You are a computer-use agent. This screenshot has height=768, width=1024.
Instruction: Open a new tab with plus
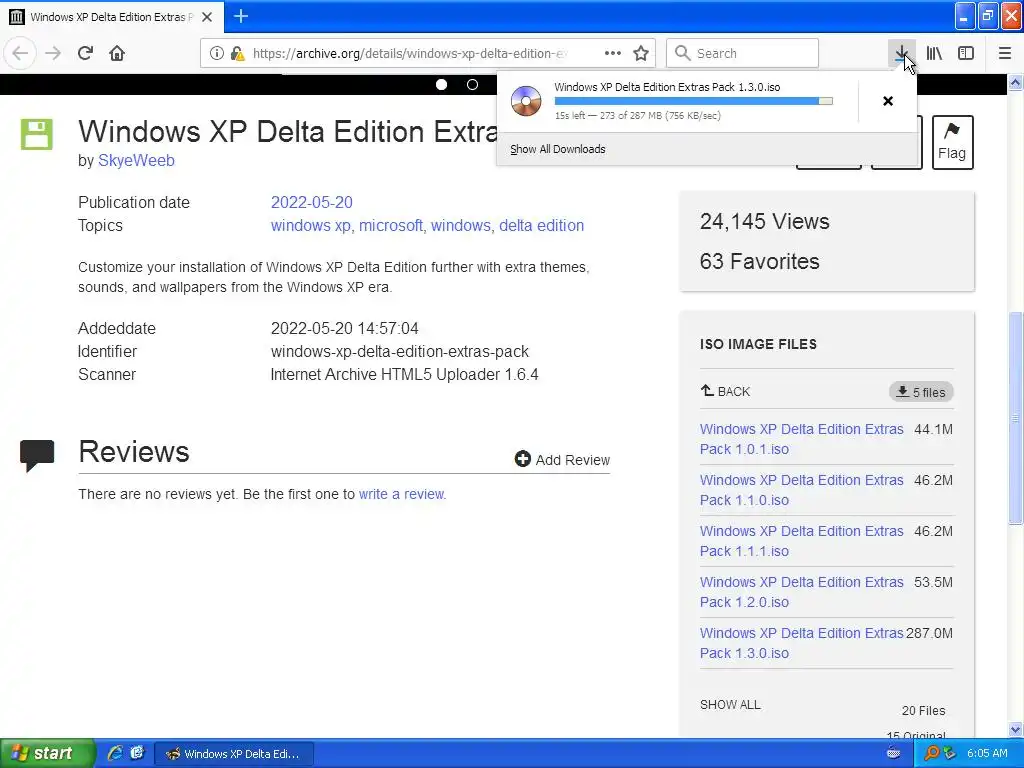click(240, 16)
